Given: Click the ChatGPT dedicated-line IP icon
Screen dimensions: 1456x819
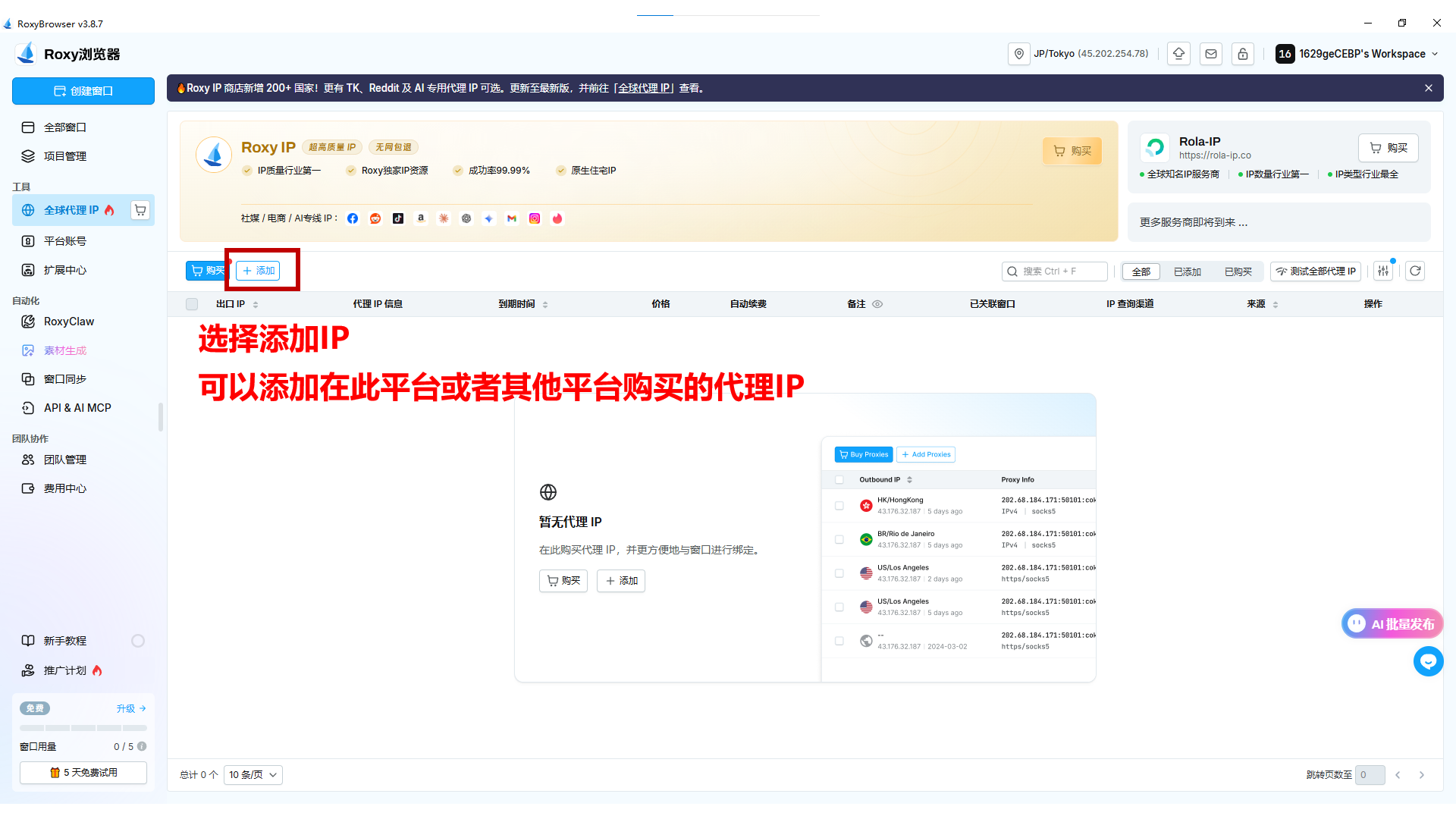Looking at the screenshot, I should [x=466, y=218].
